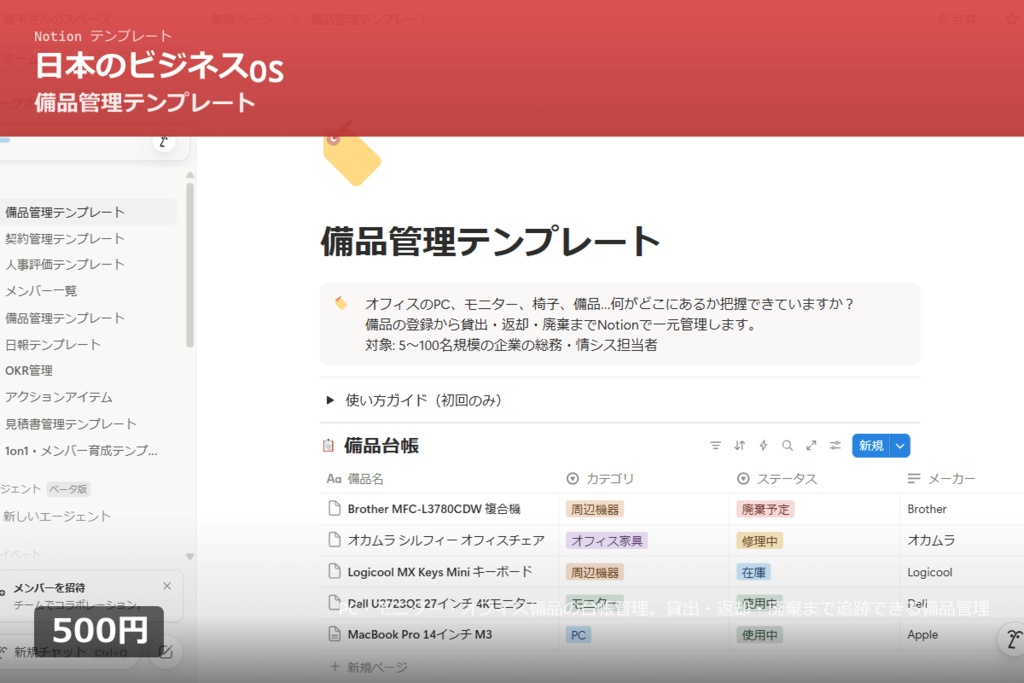Open the filter options in 備品台帳 toolbar
The width and height of the screenshot is (1024, 683).
pyautogui.click(x=715, y=445)
